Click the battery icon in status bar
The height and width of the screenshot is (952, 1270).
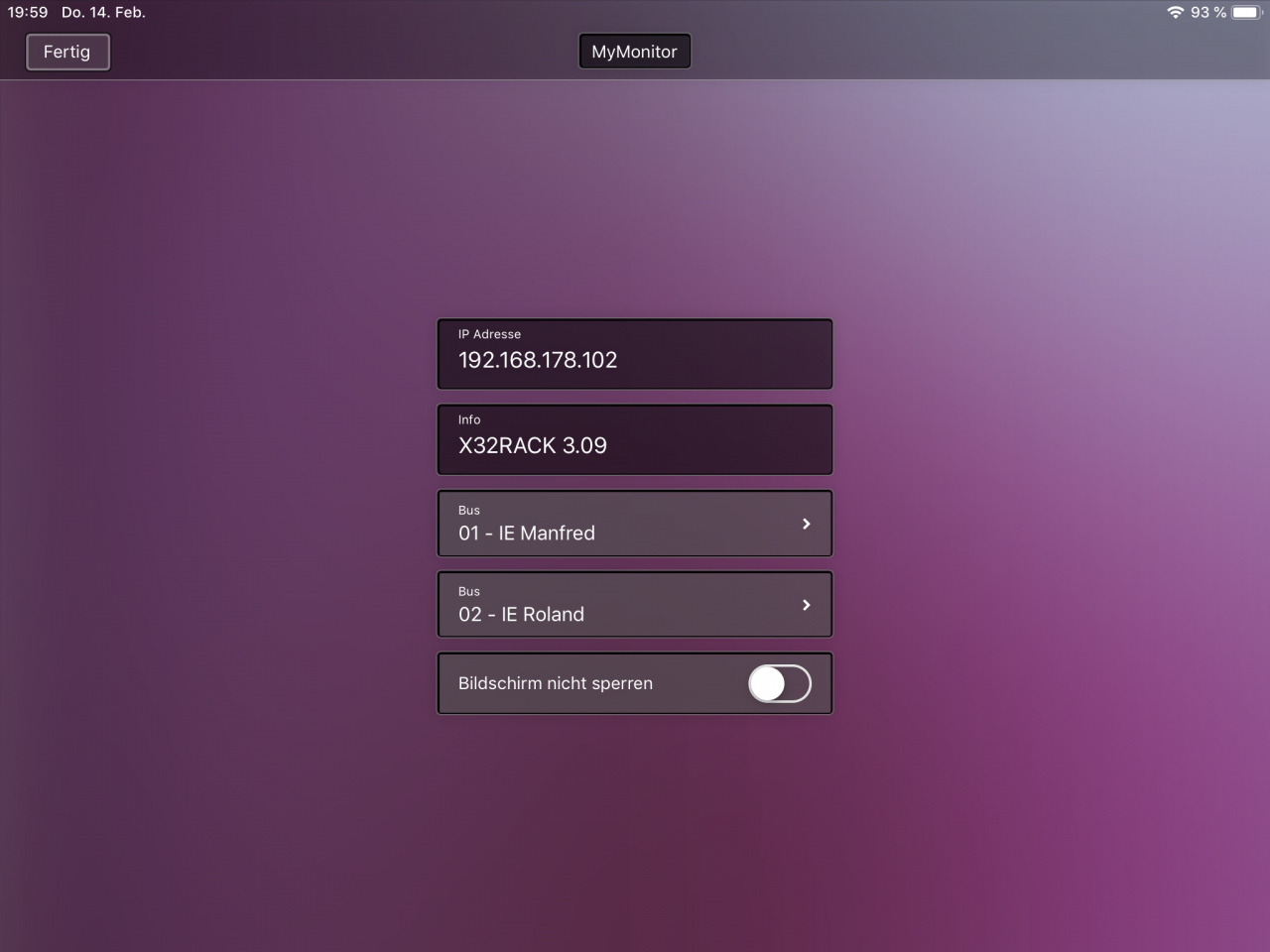point(1247,12)
